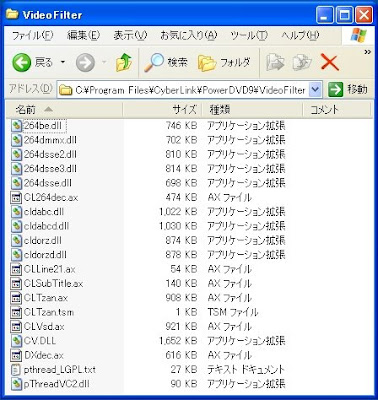Go up one folder level
The width and height of the screenshot is (378, 400).
[x=124, y=62]
